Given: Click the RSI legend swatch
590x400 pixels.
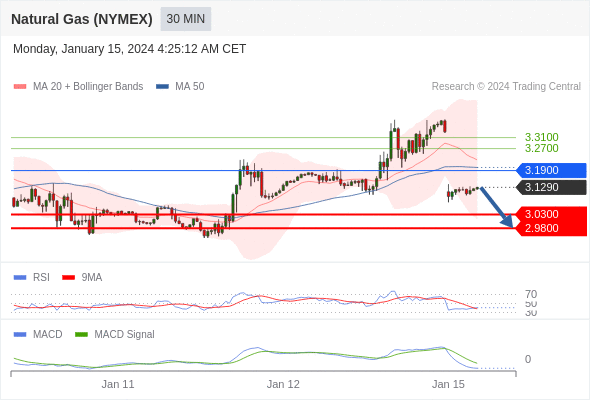Looking at the screenshot, I should click(20, 278).
